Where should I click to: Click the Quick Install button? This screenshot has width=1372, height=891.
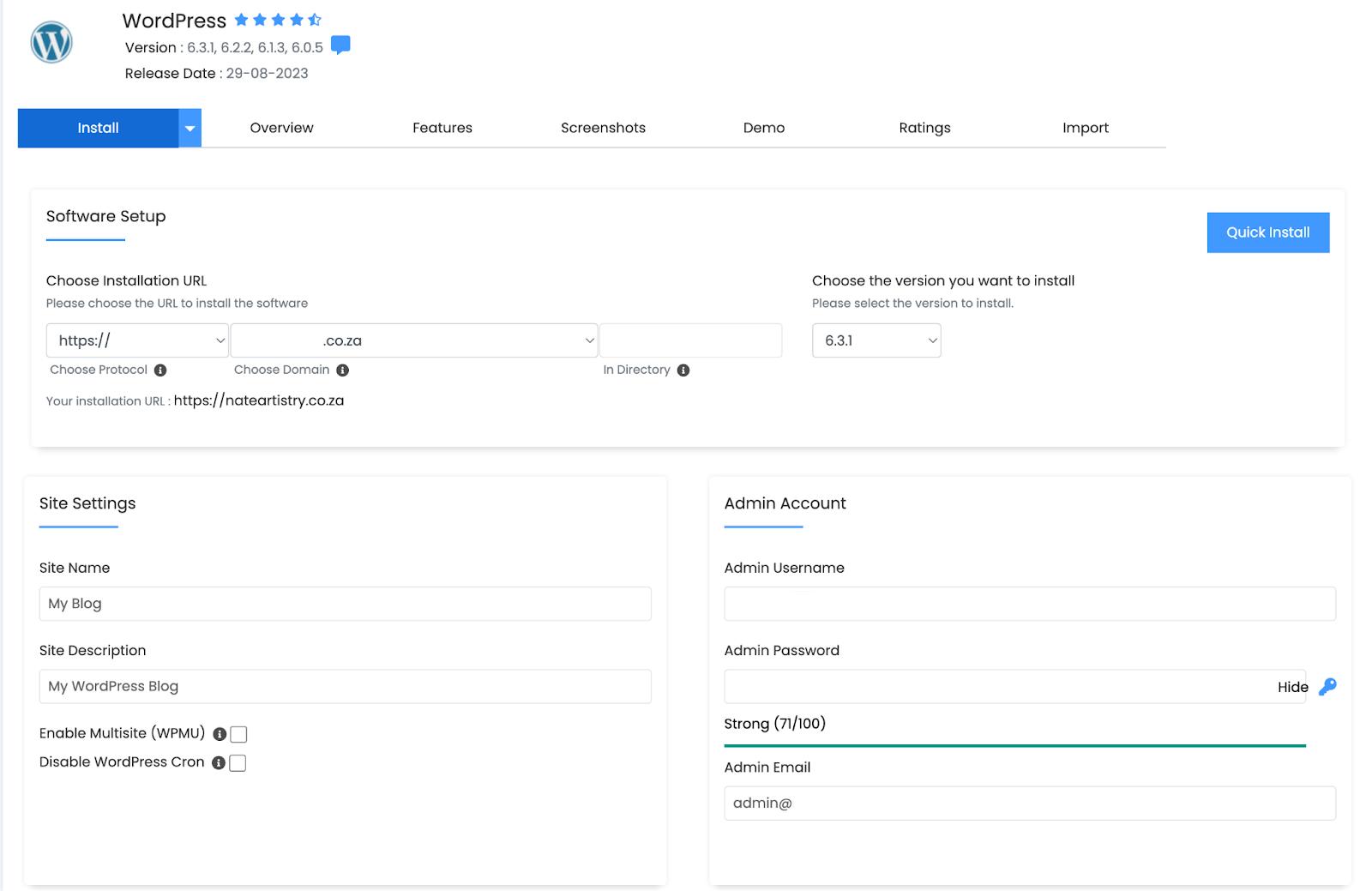click(1268, 232)
